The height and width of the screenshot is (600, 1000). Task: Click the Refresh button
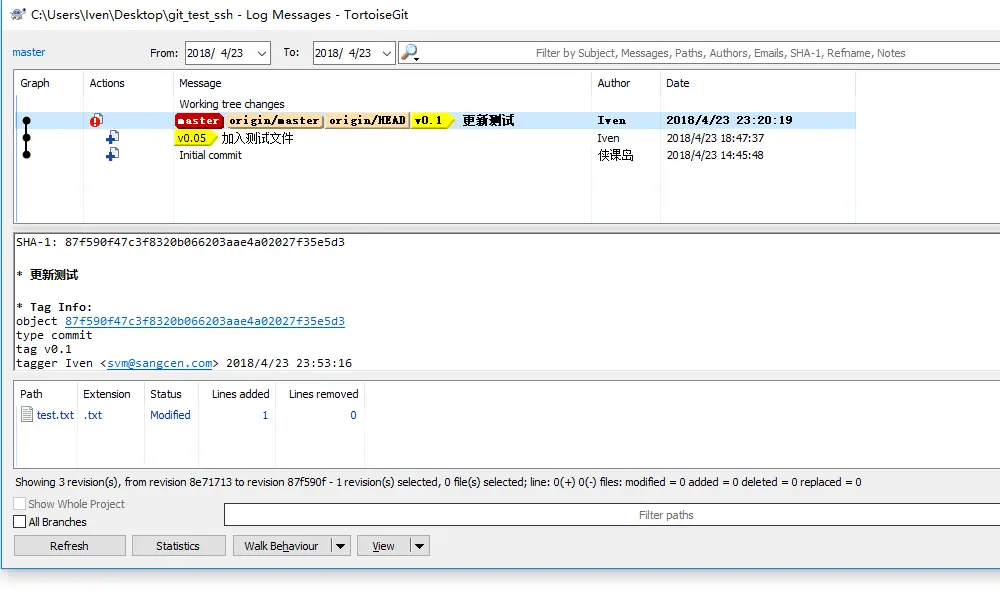tap(70, 546)
